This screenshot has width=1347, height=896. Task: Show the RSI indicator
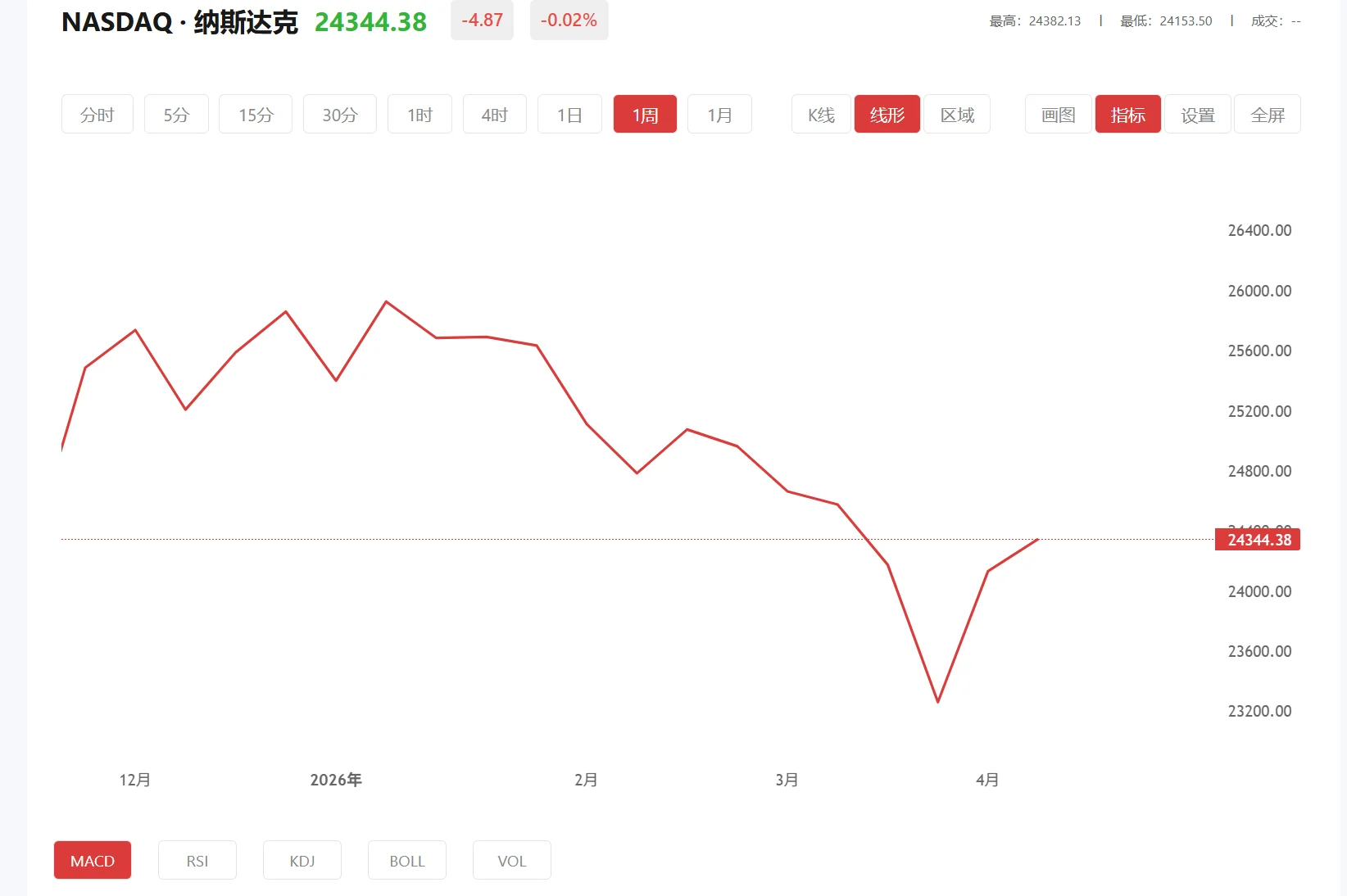[x=197, y=860]
